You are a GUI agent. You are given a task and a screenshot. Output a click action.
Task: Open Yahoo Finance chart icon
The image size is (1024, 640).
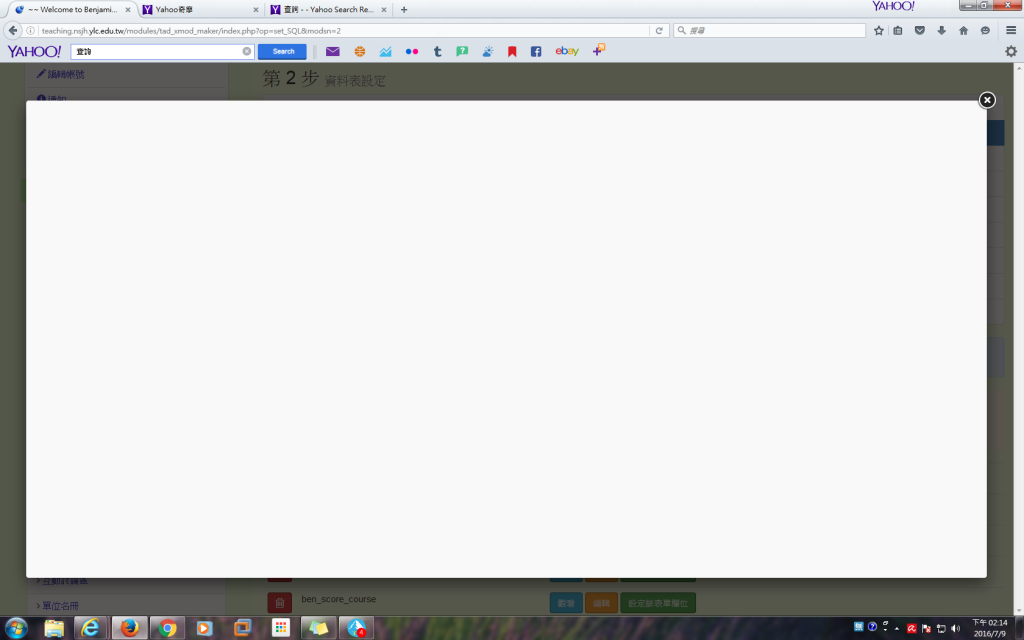pyautogui.click(x=385, y=51)
